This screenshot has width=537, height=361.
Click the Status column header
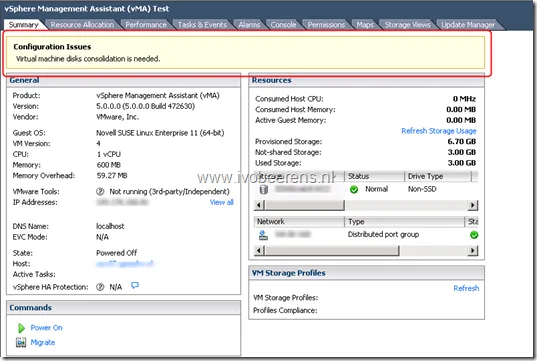click(x=374, y=176)
